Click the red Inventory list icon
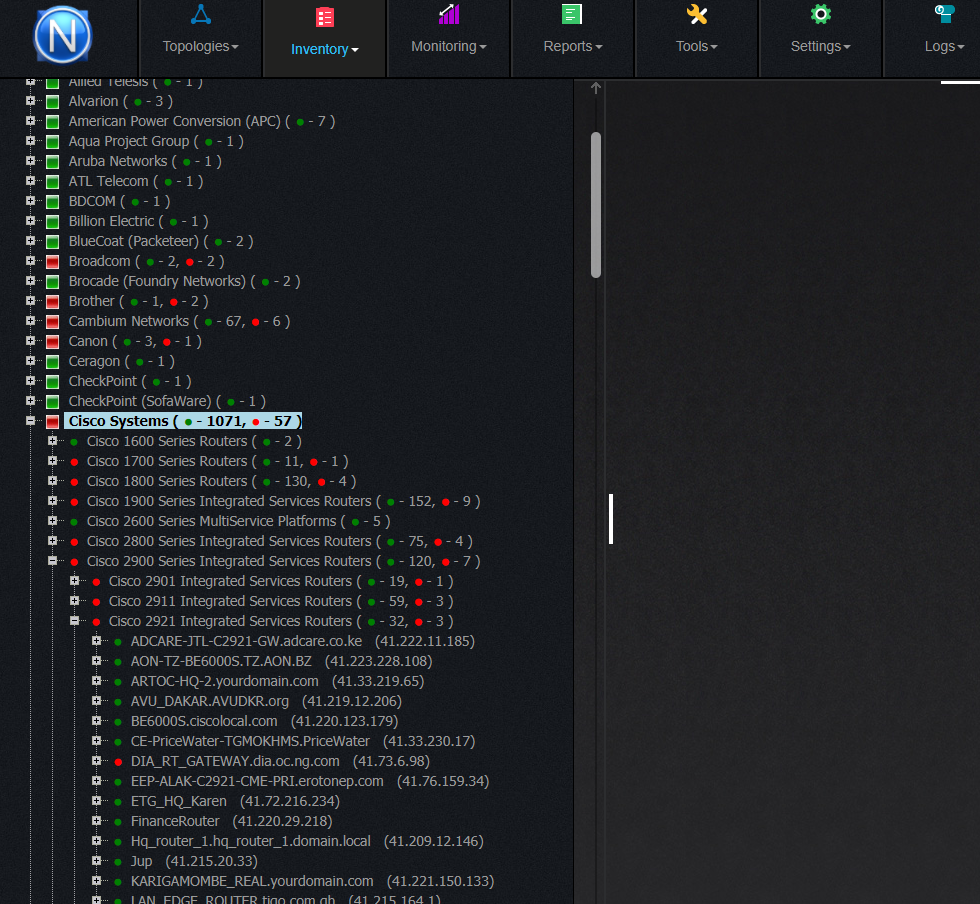This screenshot has width=980, height=904. pyautogui.click(x=325, y=18)
